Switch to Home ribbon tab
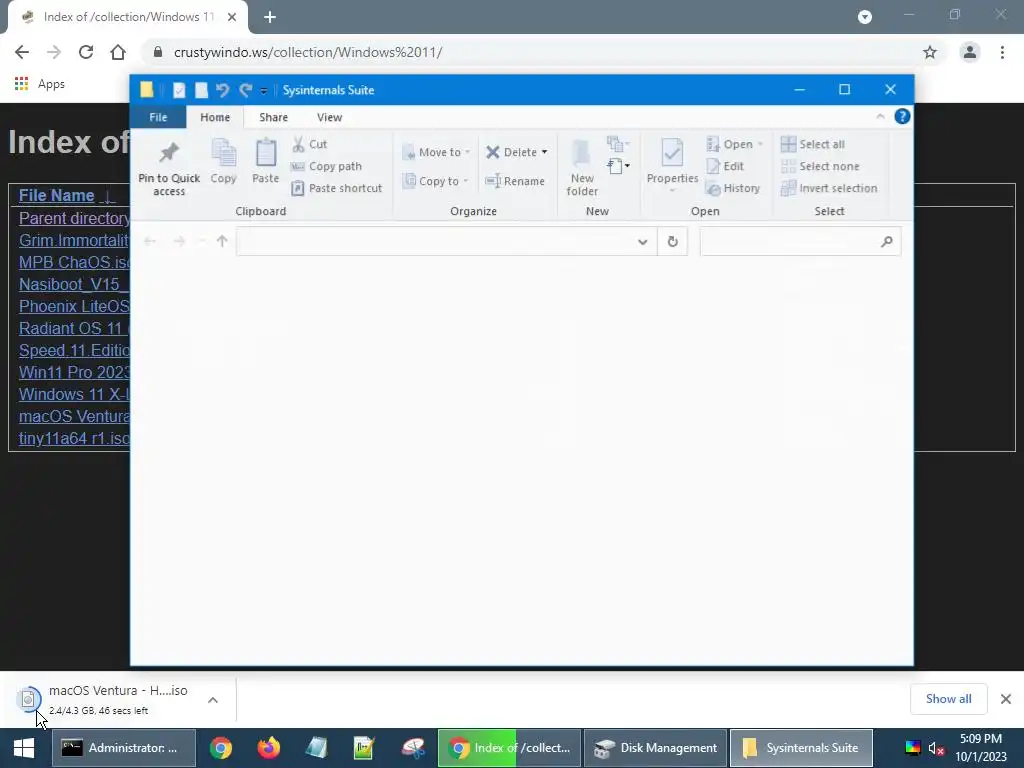Viewport: 1024px width, 768px height. [215, 118]
